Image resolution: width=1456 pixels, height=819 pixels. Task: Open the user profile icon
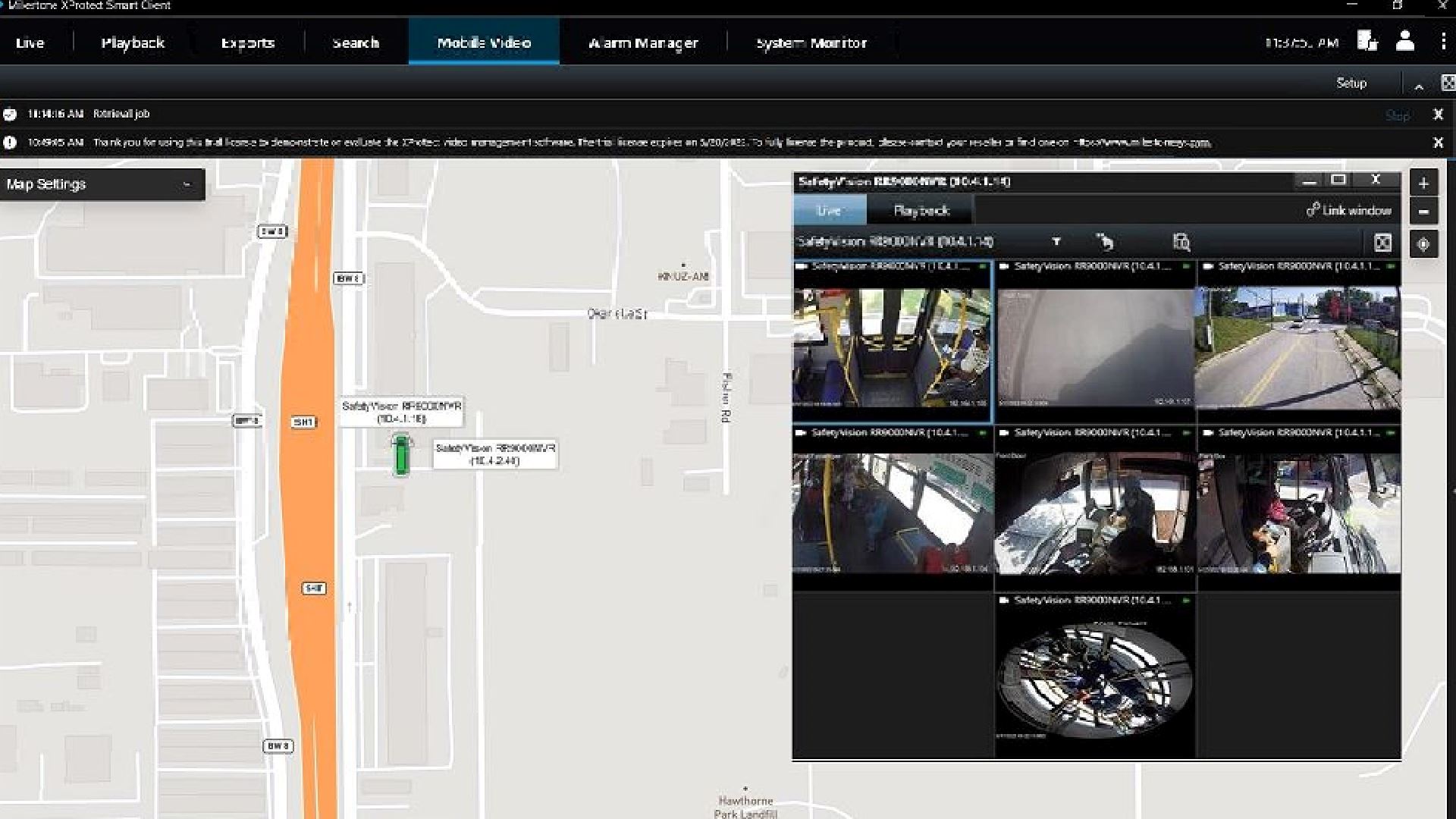click(x=1405, y=41)
